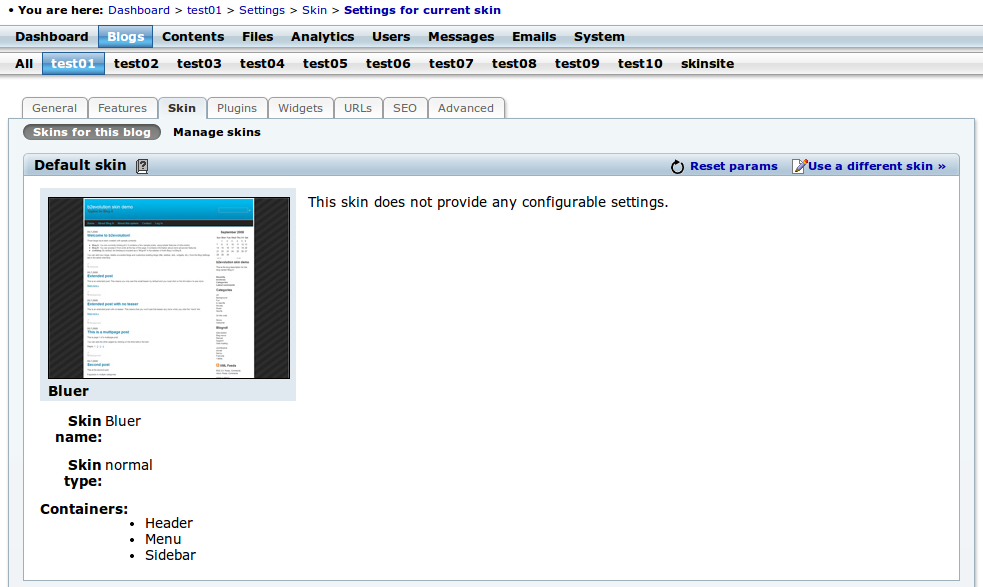Open the Bluer skin preview thumbnail
Viewport: 983px width, 587px height.
(x=169, y=288)
